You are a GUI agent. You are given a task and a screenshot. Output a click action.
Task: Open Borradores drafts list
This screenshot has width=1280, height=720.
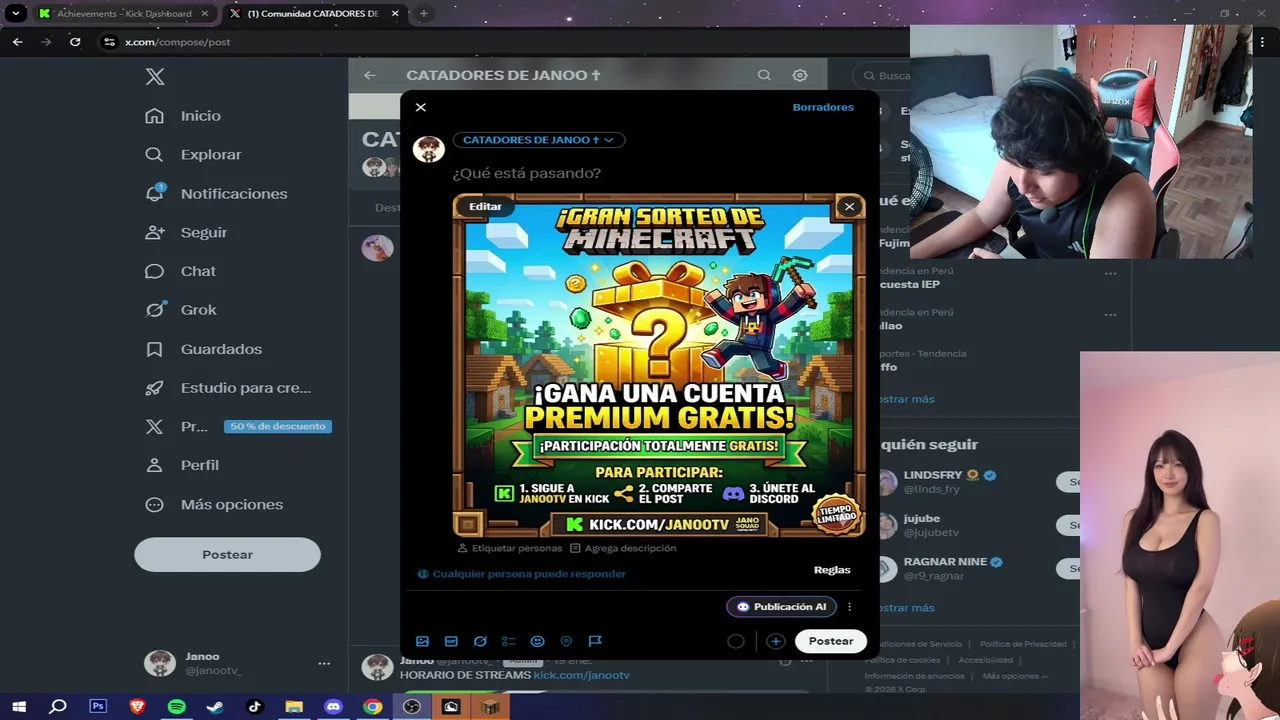click(823, 107)
